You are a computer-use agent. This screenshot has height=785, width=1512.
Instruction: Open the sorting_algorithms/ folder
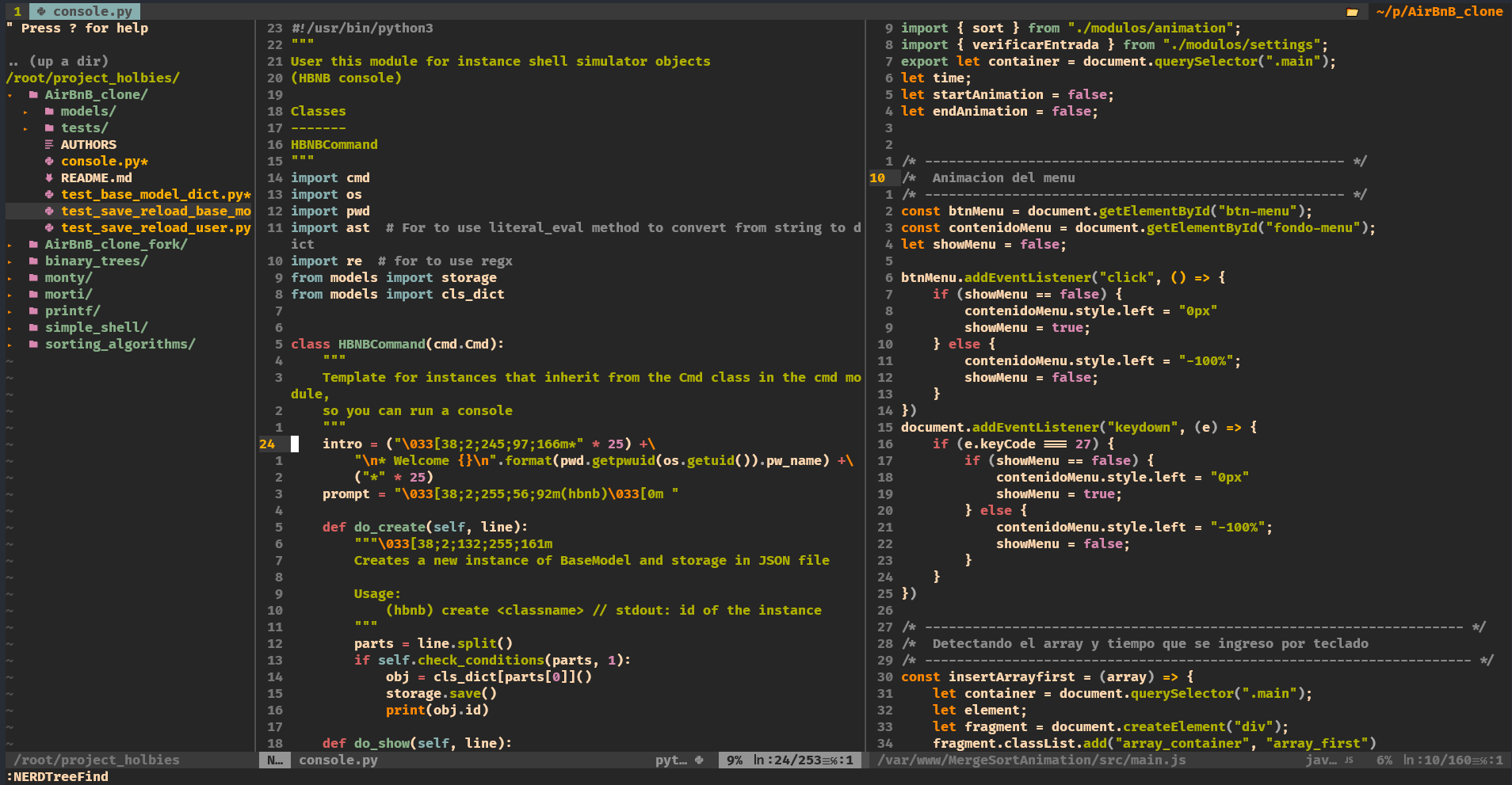(120, 344)
